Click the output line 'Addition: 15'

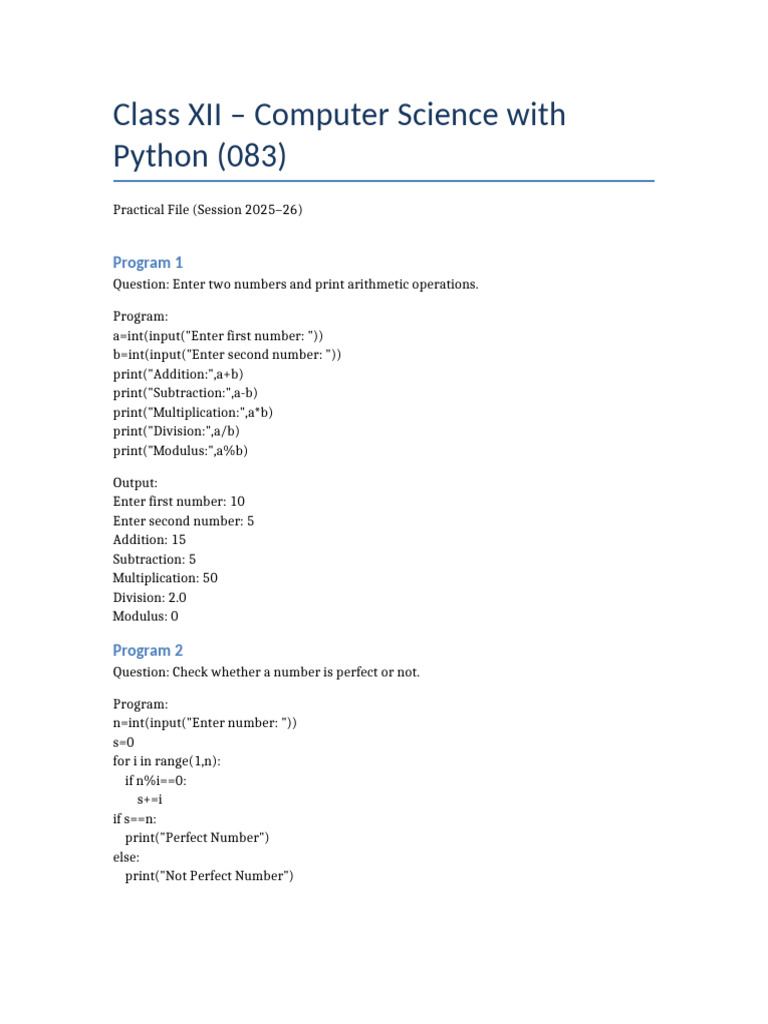(x=150, y=540)
